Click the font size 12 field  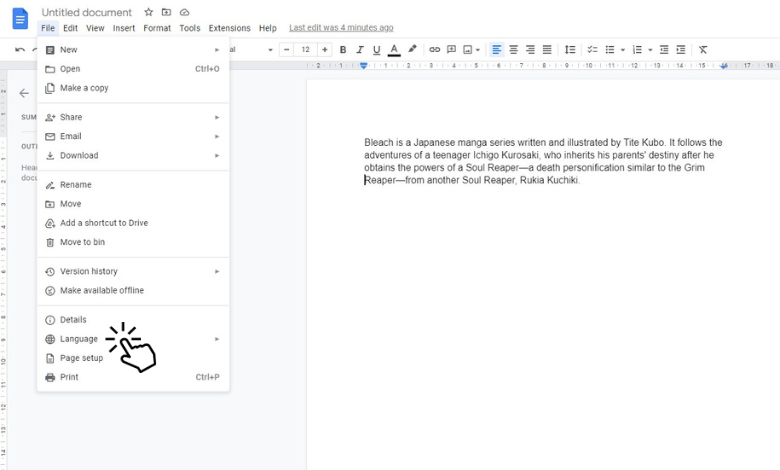305,50
